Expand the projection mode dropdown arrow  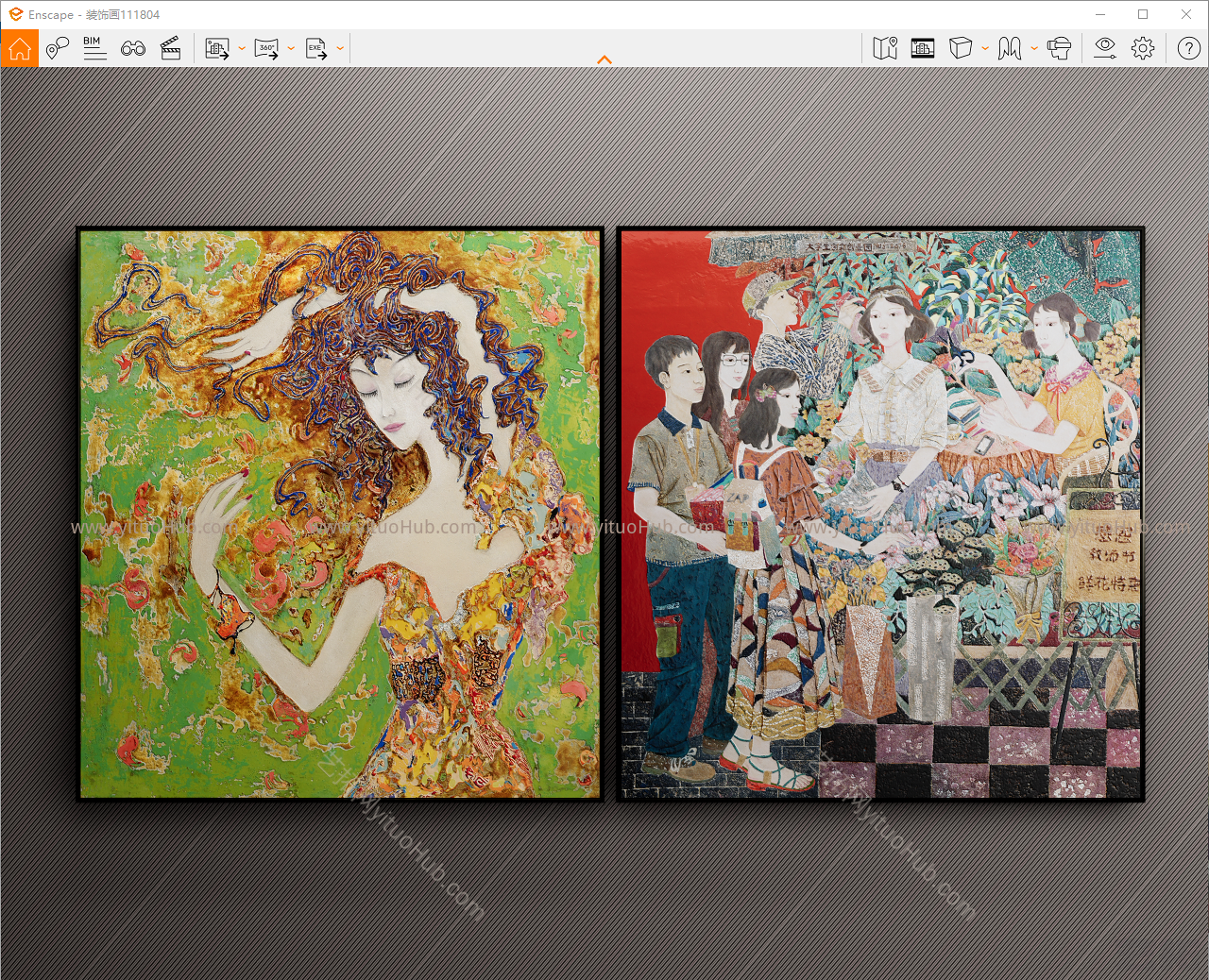point(985,48)
